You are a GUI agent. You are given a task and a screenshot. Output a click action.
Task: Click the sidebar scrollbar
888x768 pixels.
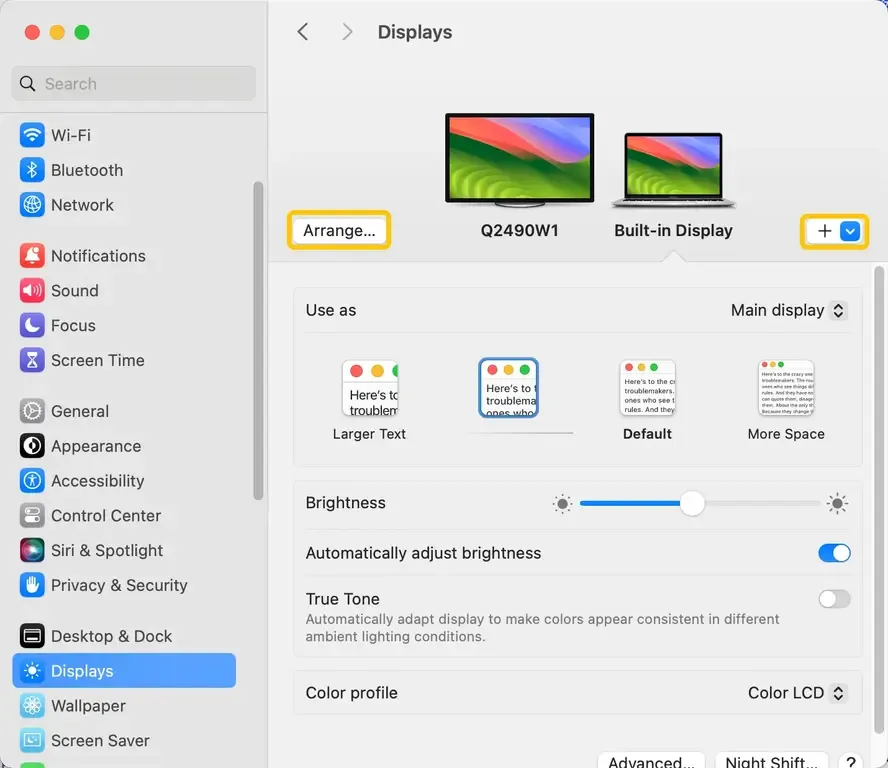pyautogui.click(x=258, y=341)
